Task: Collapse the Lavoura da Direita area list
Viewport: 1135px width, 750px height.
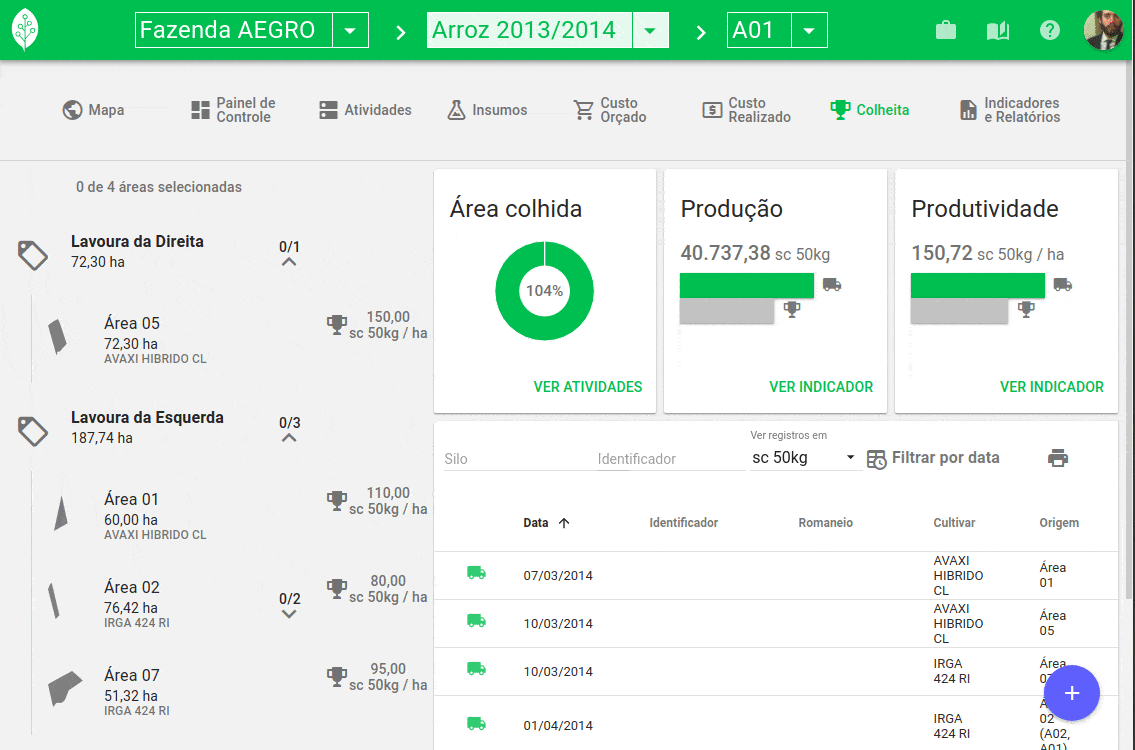Action: 289,262
